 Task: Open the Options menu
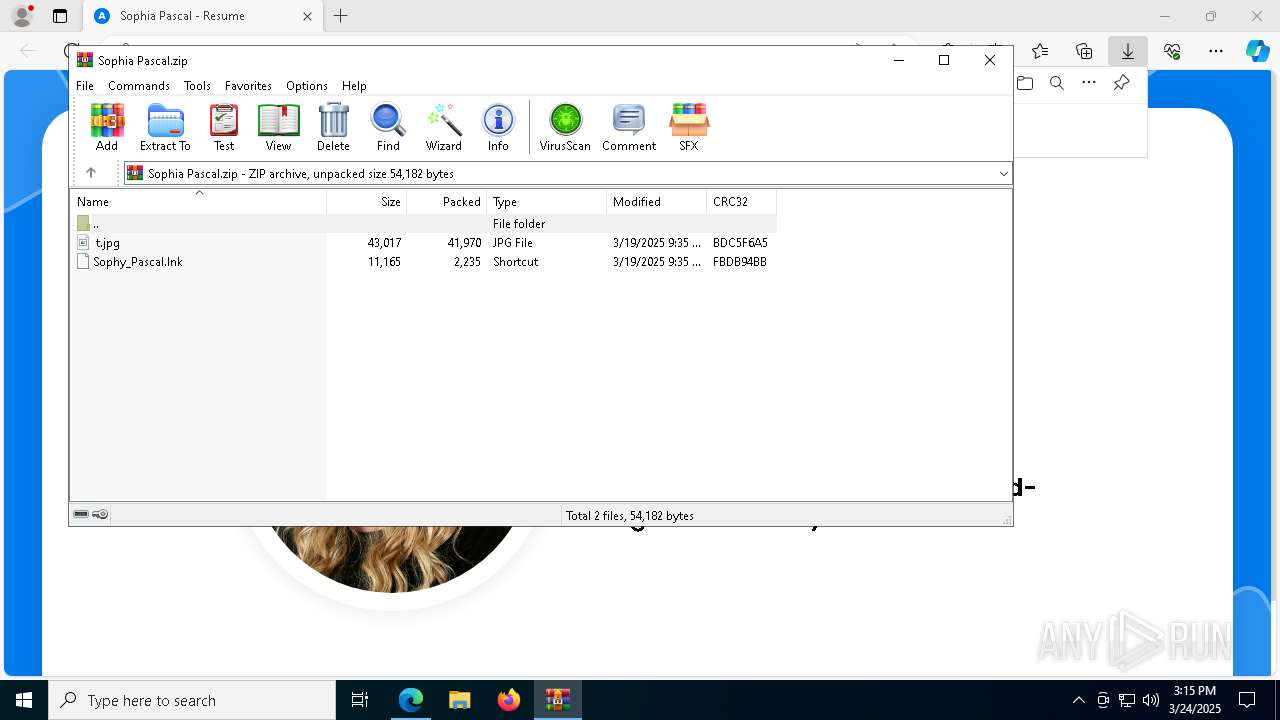(306, 86)
